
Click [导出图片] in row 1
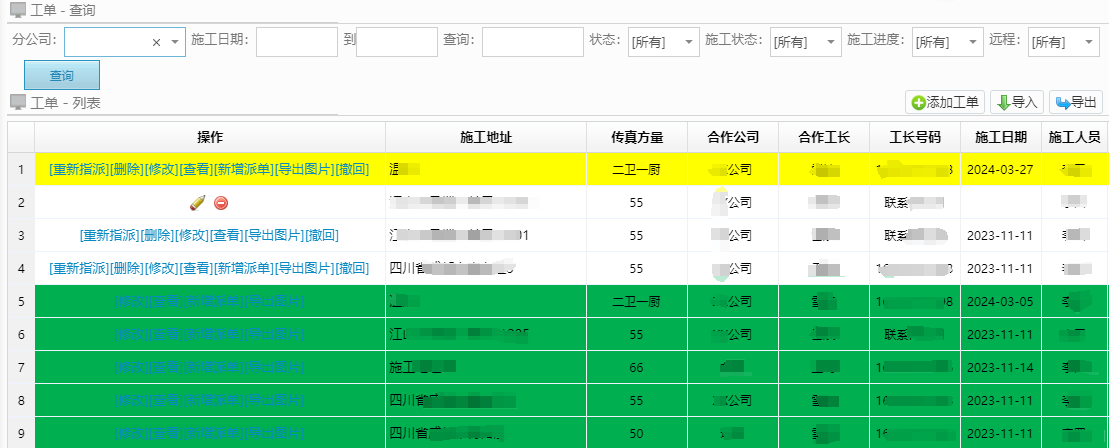[x=304, y=170]
